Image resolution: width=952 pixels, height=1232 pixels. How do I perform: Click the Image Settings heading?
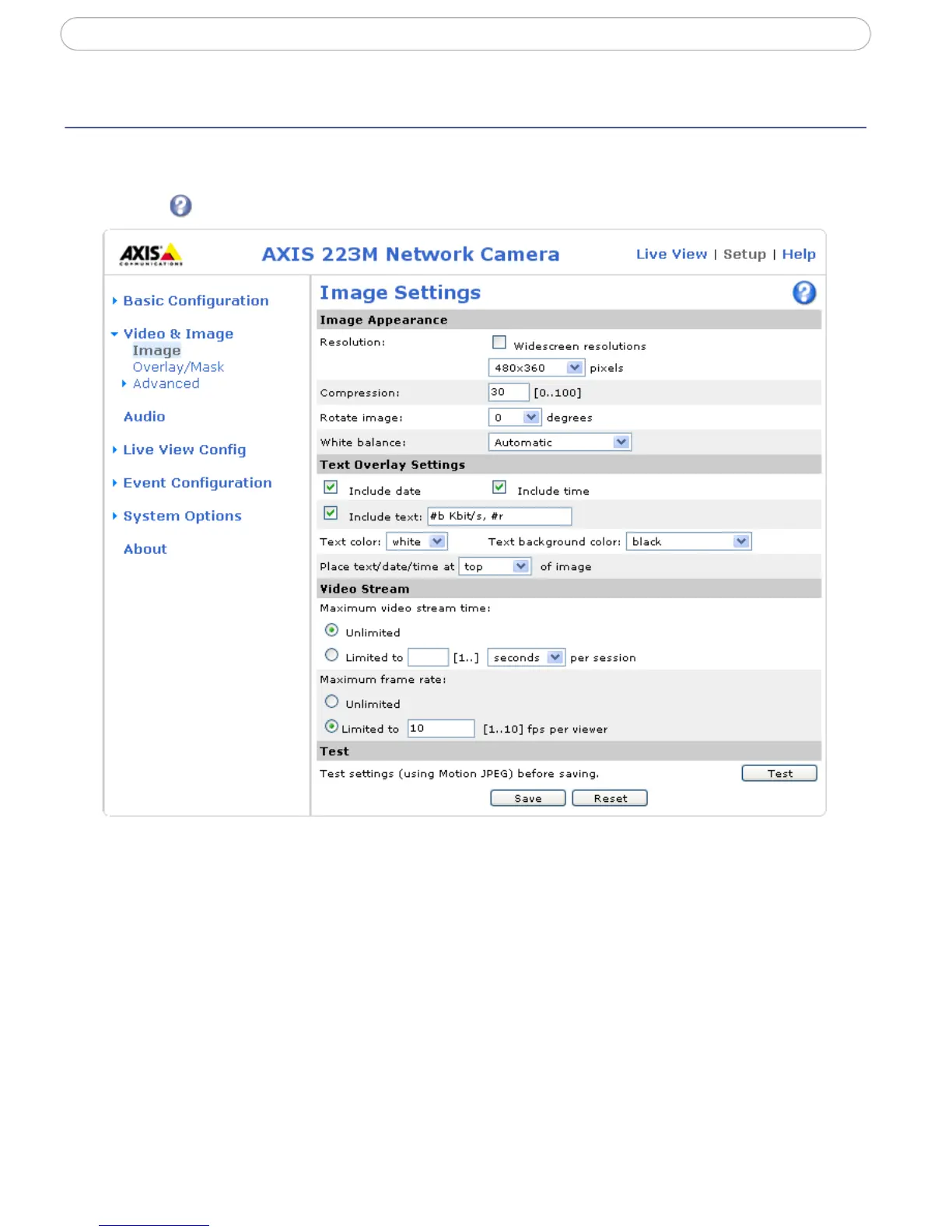click(400, 292)
